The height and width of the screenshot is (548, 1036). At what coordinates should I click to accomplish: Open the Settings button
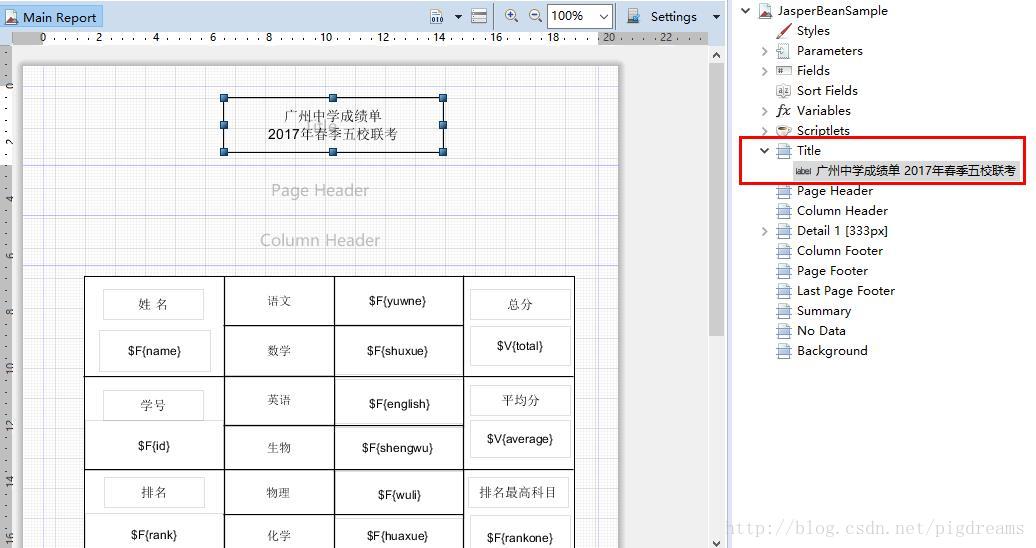pyautogui.click(x=673, y=17)
